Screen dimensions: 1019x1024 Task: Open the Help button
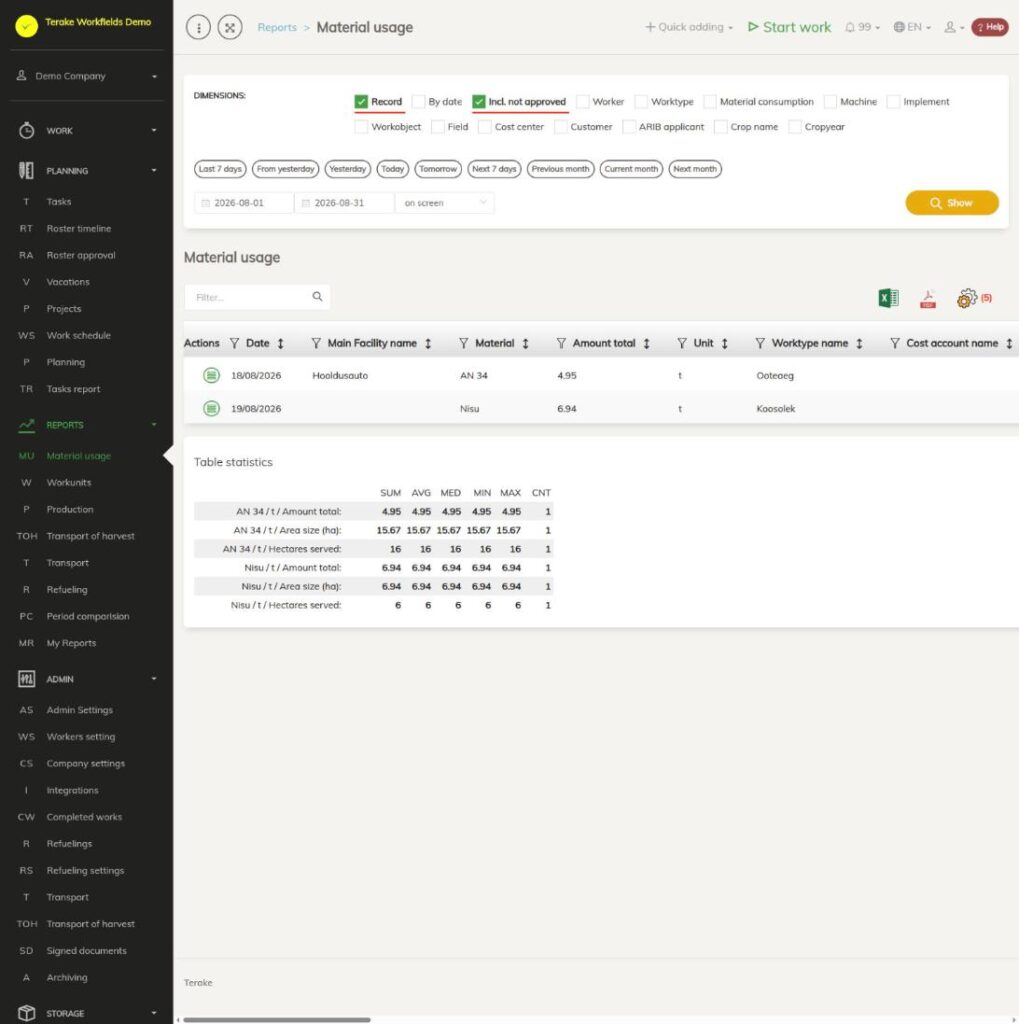pyautogui.click(x=990, y=27)
